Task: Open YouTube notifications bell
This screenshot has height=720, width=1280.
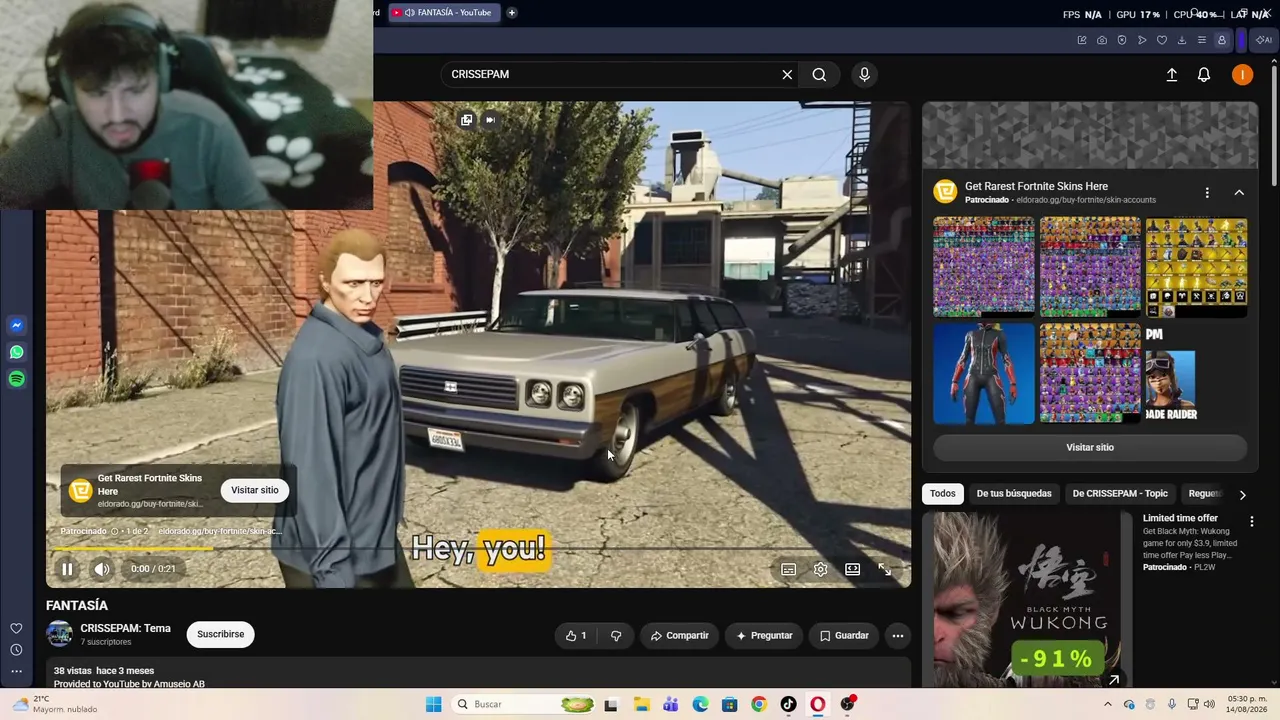Action: (x=1204, y=75)
